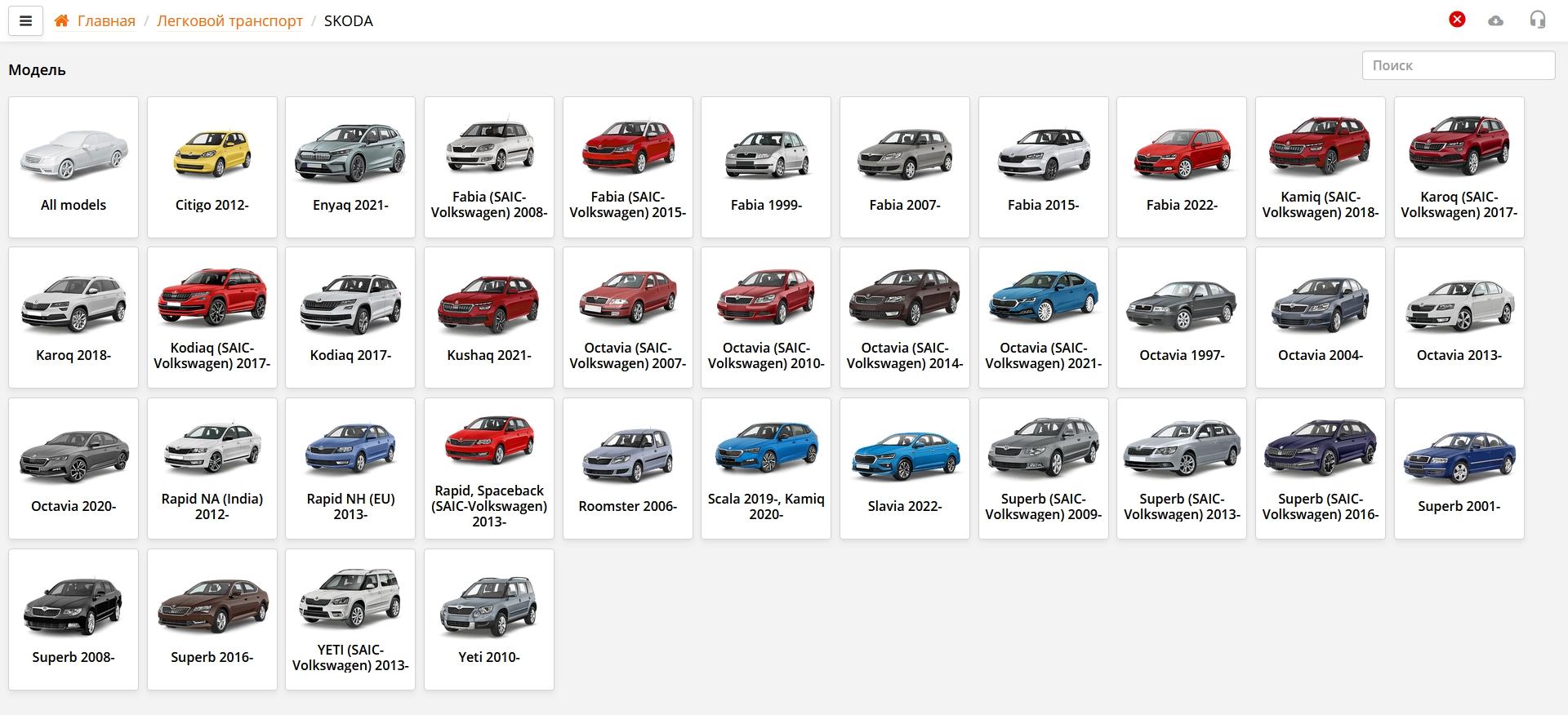Open Octavia 2020- model
Screen dimensions: 1568x715
[x=73, y=469]
